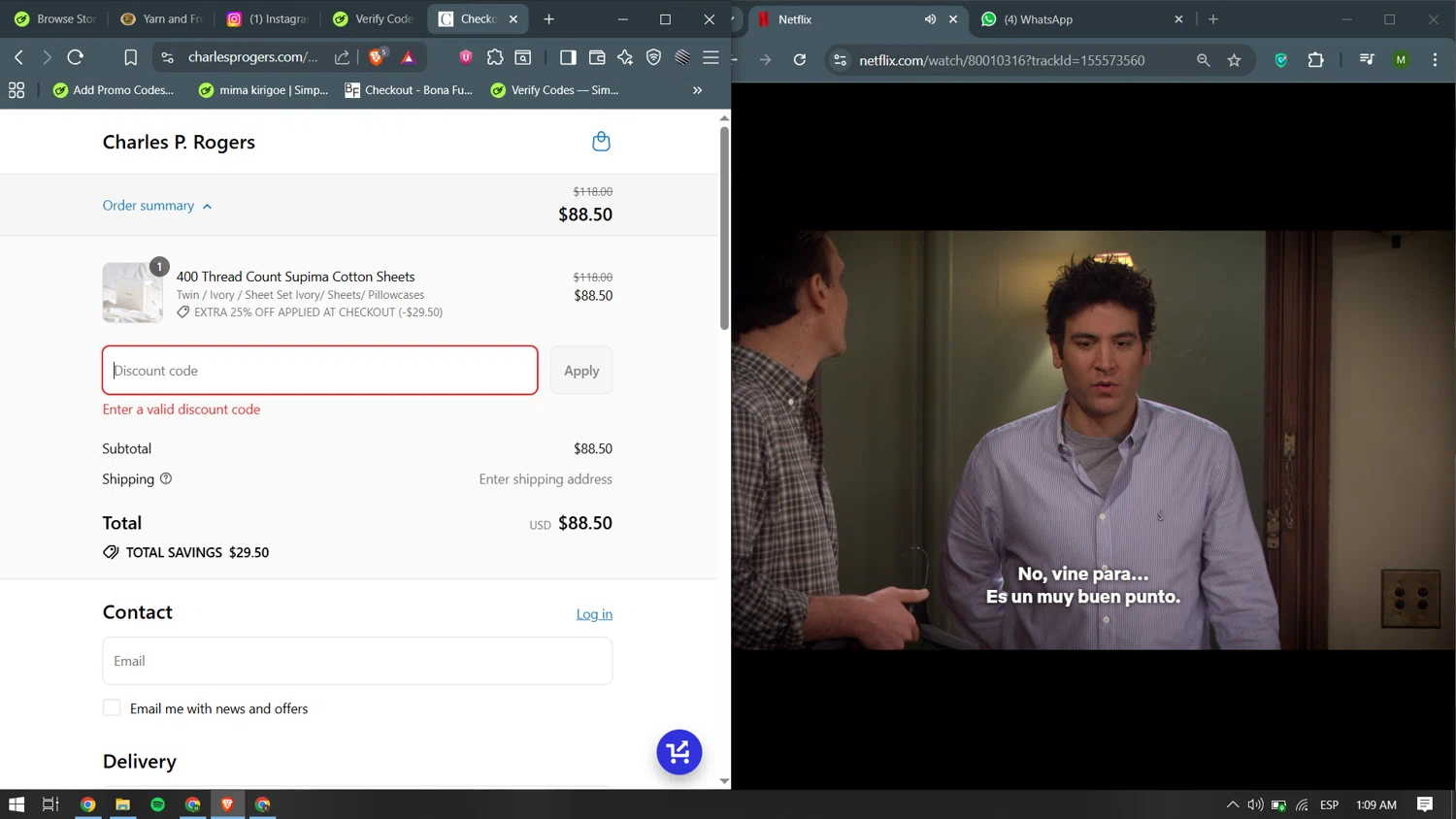Collapse the Order summary section
Screen dimensions: 1456x819
click(x=157, y=206)
